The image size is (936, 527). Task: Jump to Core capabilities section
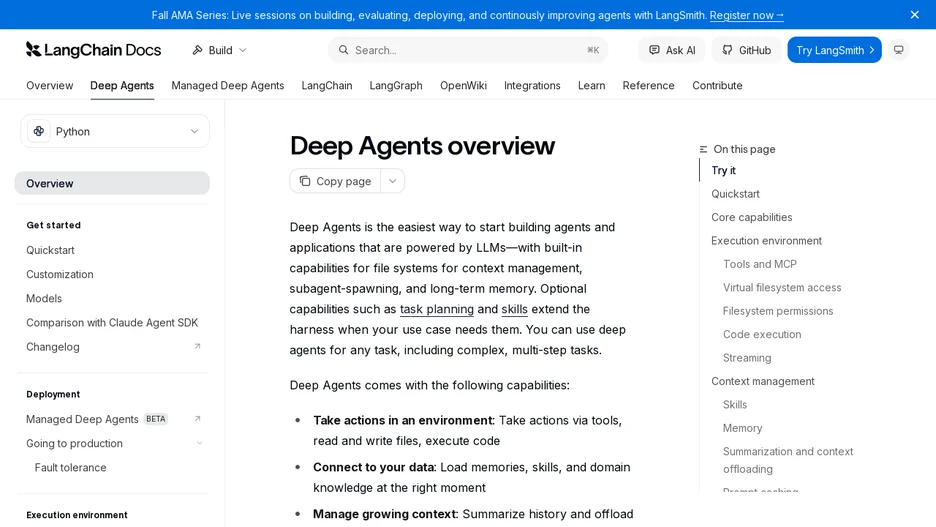click(752, 217)
